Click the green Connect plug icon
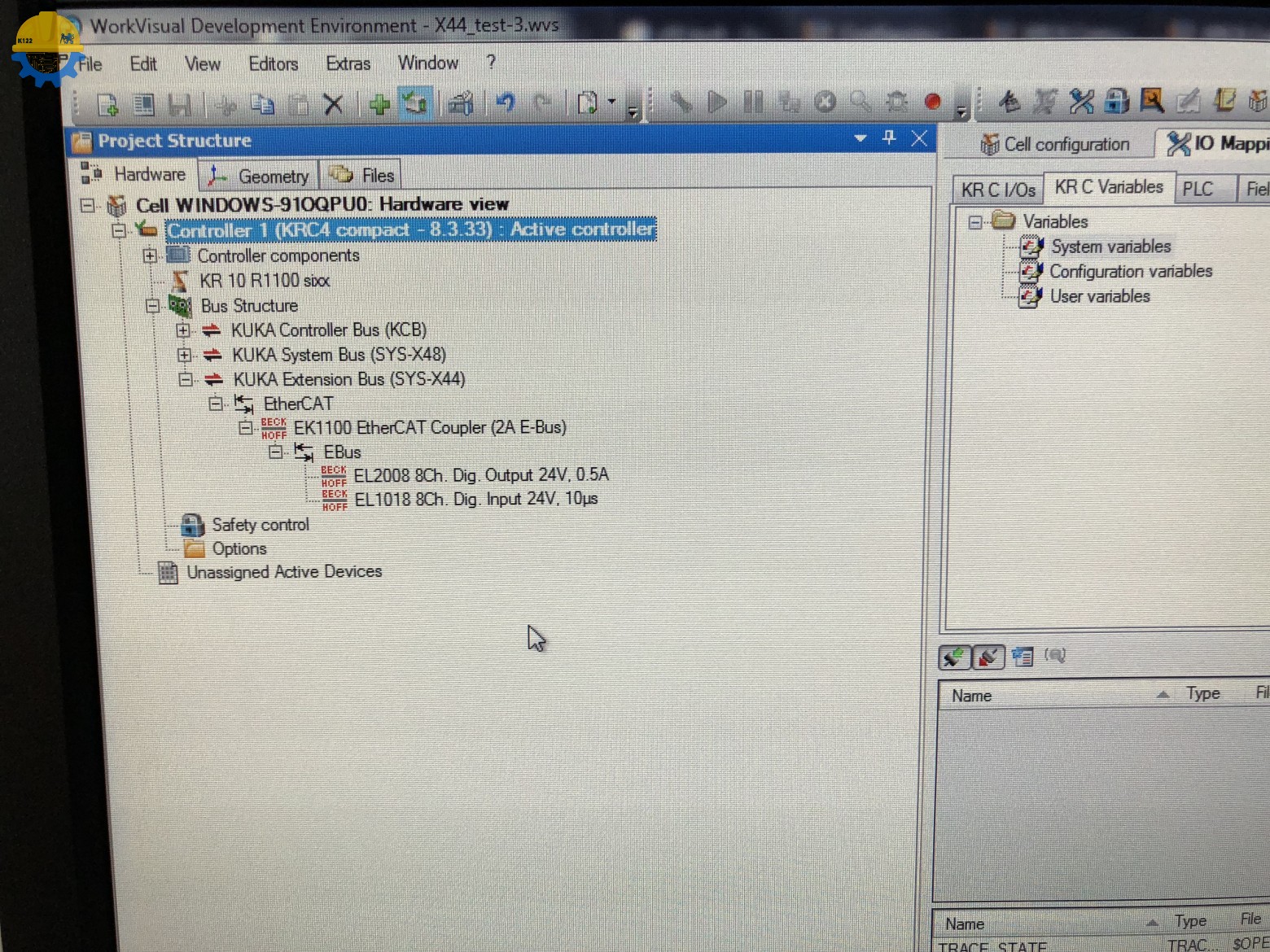 click(954, 657)
